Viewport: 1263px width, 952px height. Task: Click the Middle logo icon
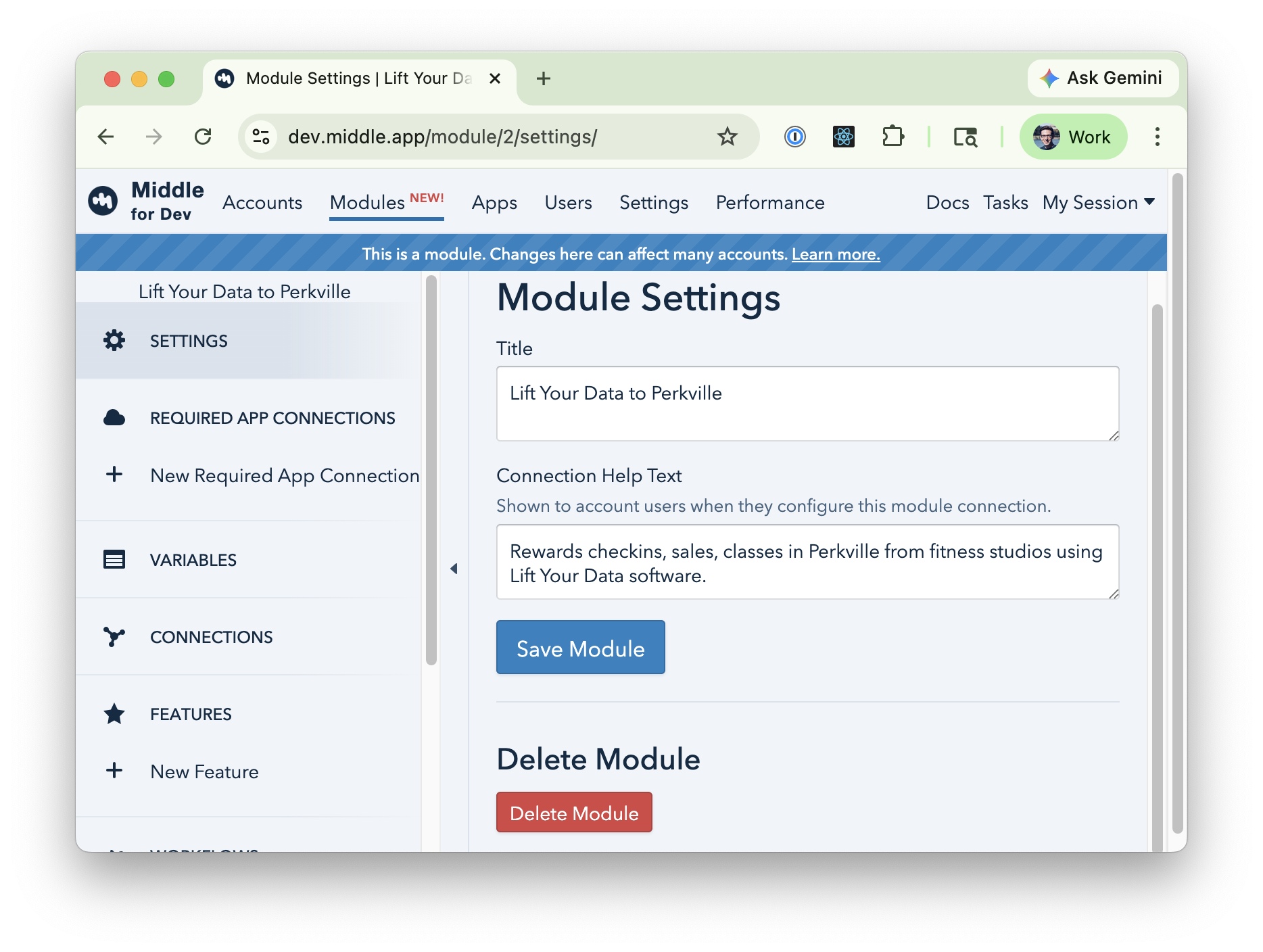coord(103,201)
